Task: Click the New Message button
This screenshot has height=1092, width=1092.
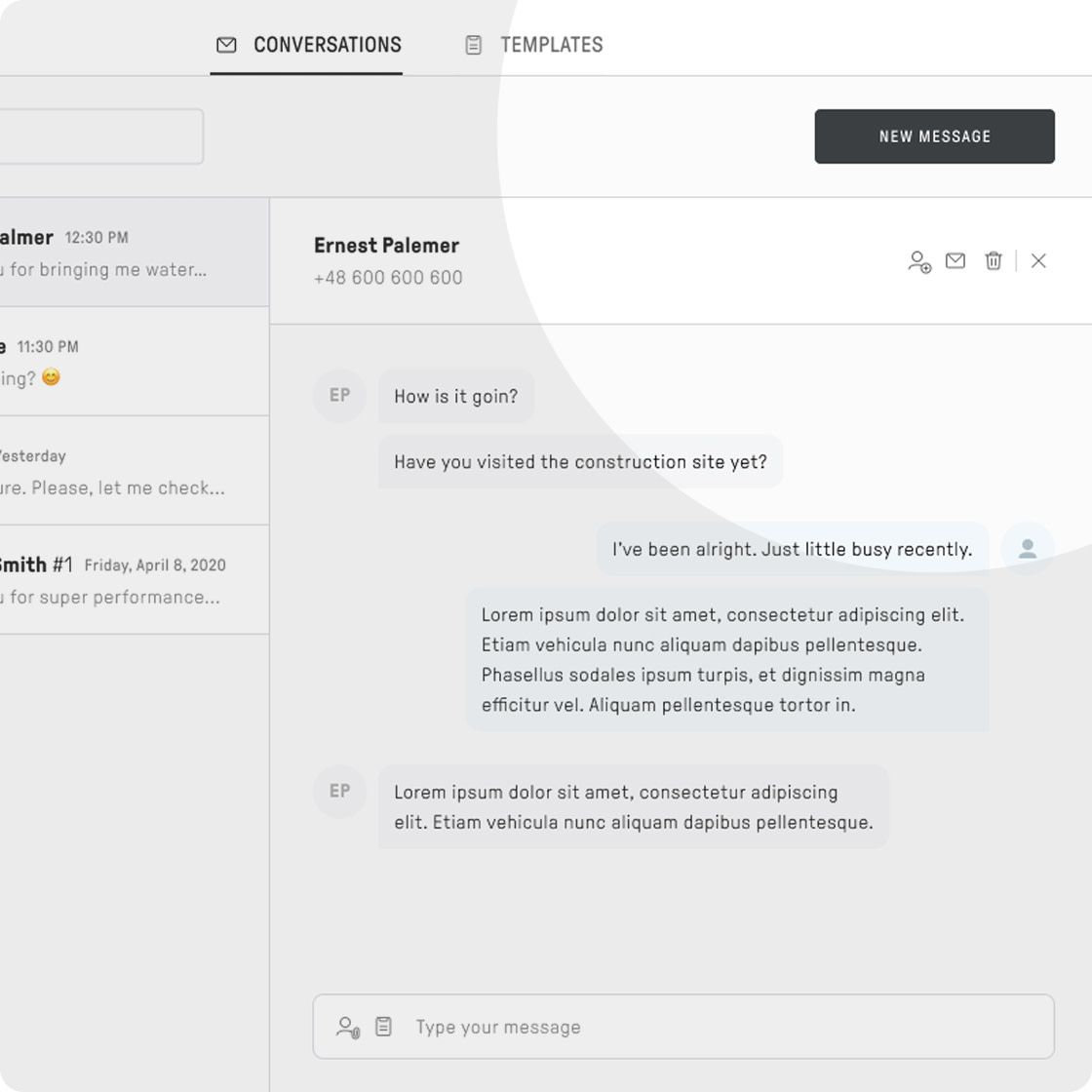Action: pos(935,136)
